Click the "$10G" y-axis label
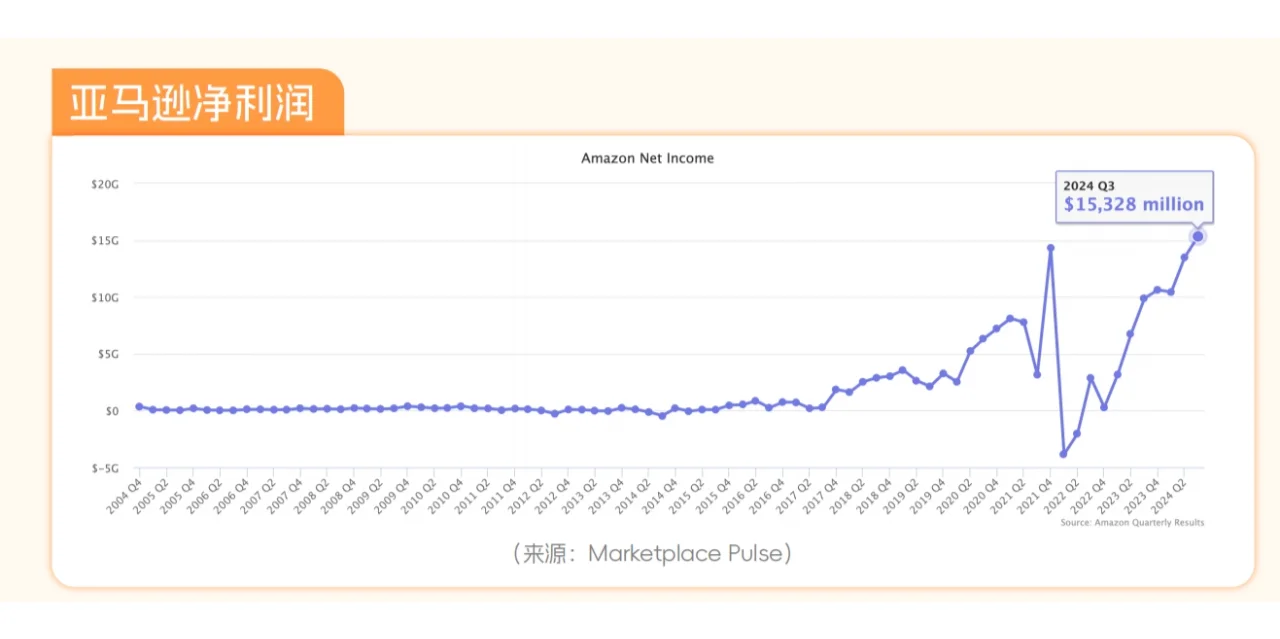1280x639 pixels. tap(104, 298)
